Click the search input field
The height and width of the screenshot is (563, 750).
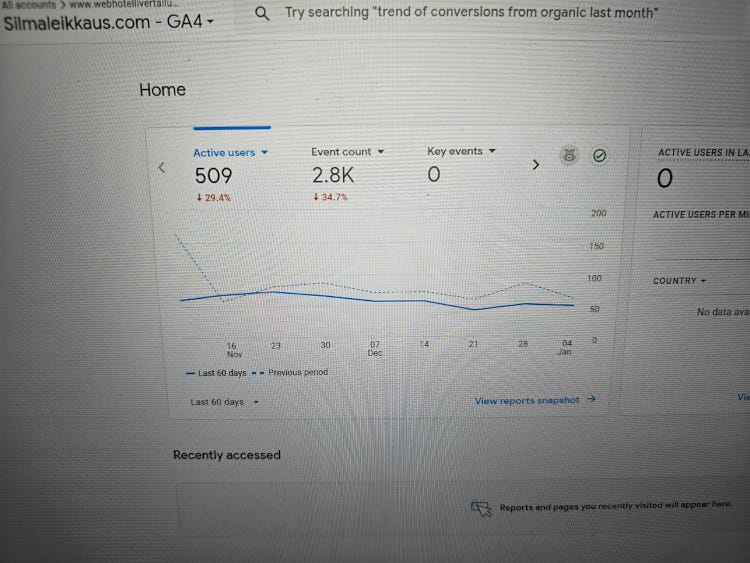[470, 14]
